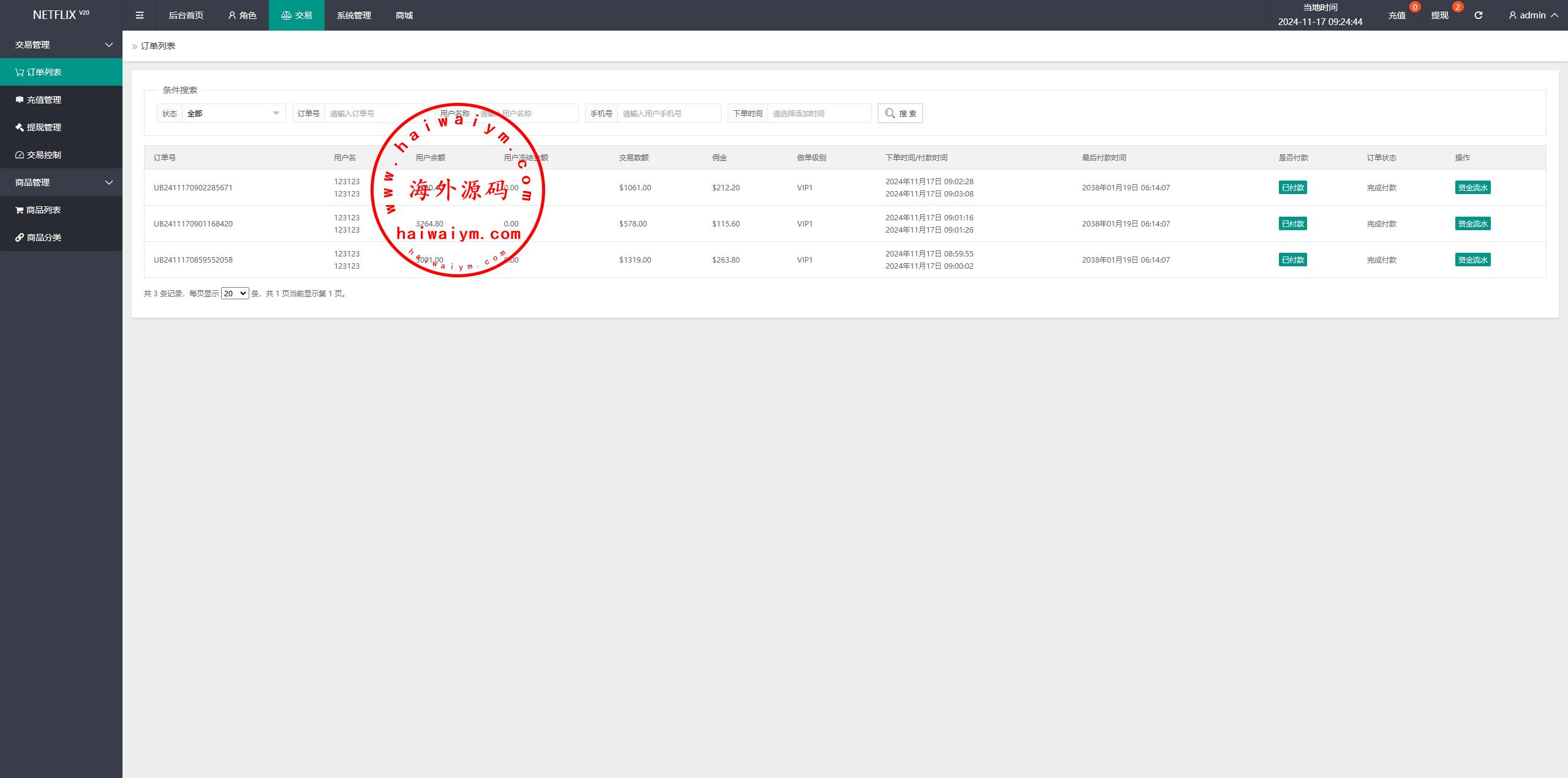
Task: Open 商品分类 sidebar item
Action: point(43,238)
